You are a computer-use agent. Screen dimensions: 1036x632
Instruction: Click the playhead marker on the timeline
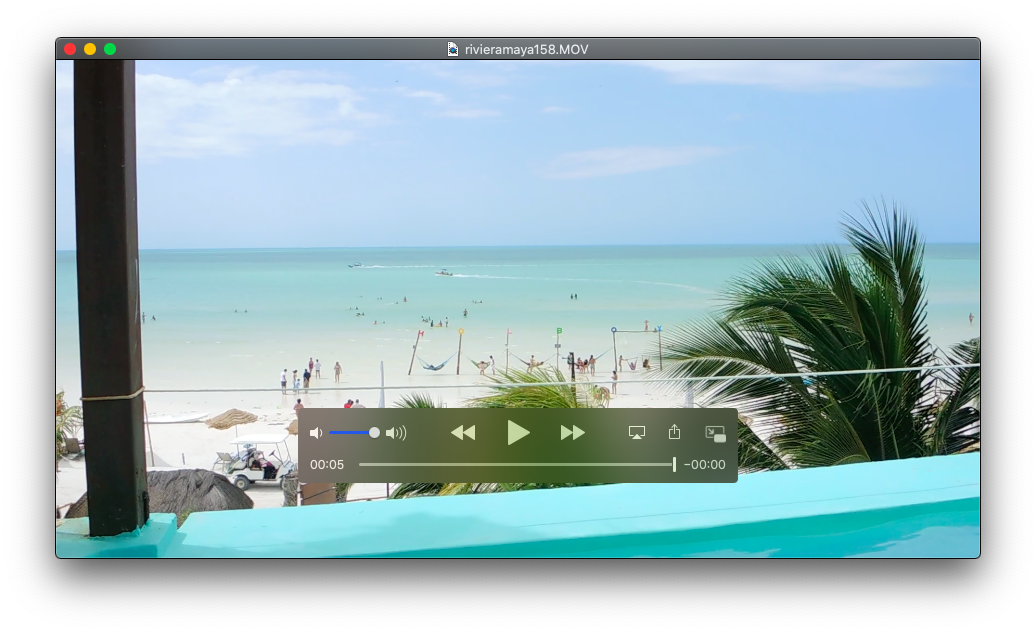[x=674, y=464]
